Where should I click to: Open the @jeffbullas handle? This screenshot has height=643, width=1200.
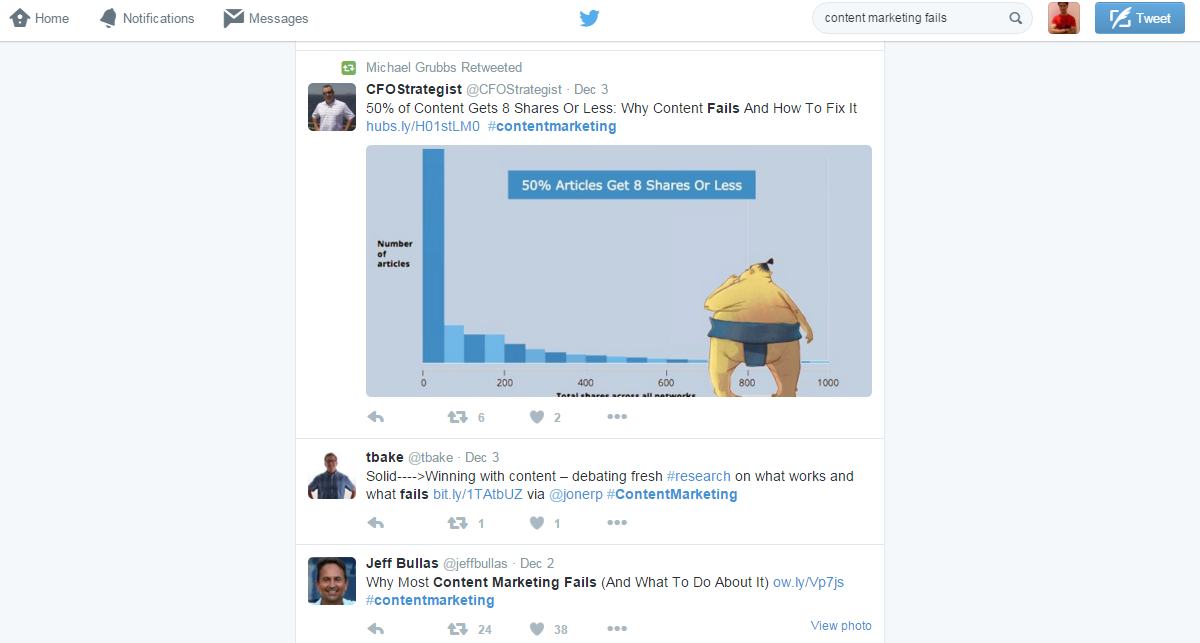[x=475, y=563]
